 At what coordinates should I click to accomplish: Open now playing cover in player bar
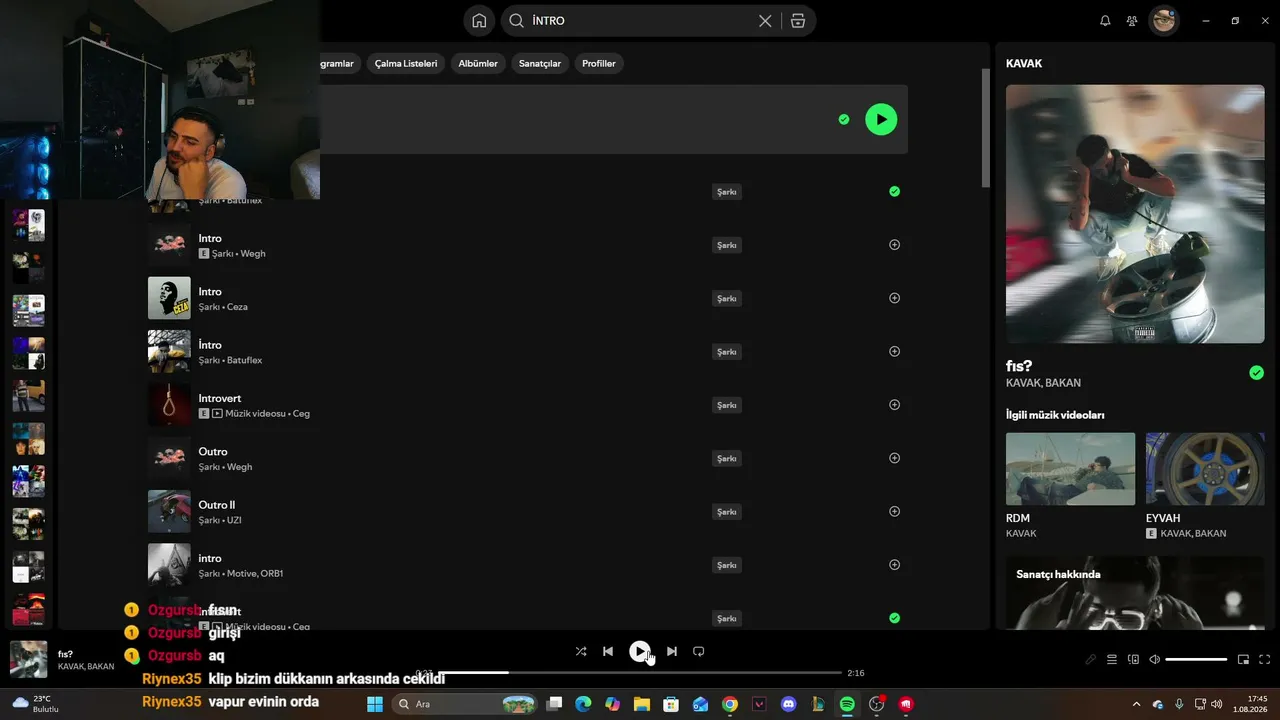28,660
